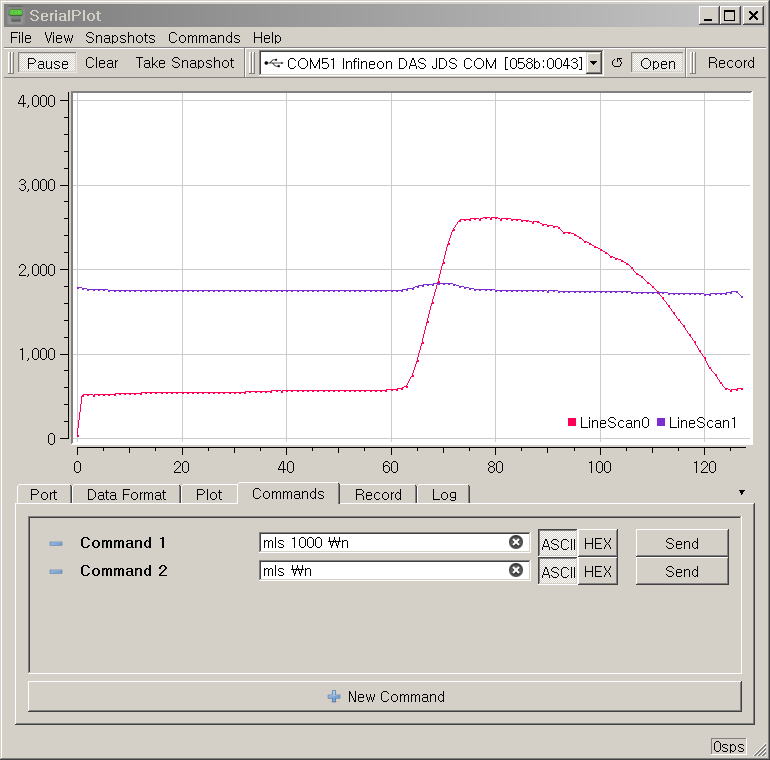
Task: Open the File menu
Action: pos(21,38)
